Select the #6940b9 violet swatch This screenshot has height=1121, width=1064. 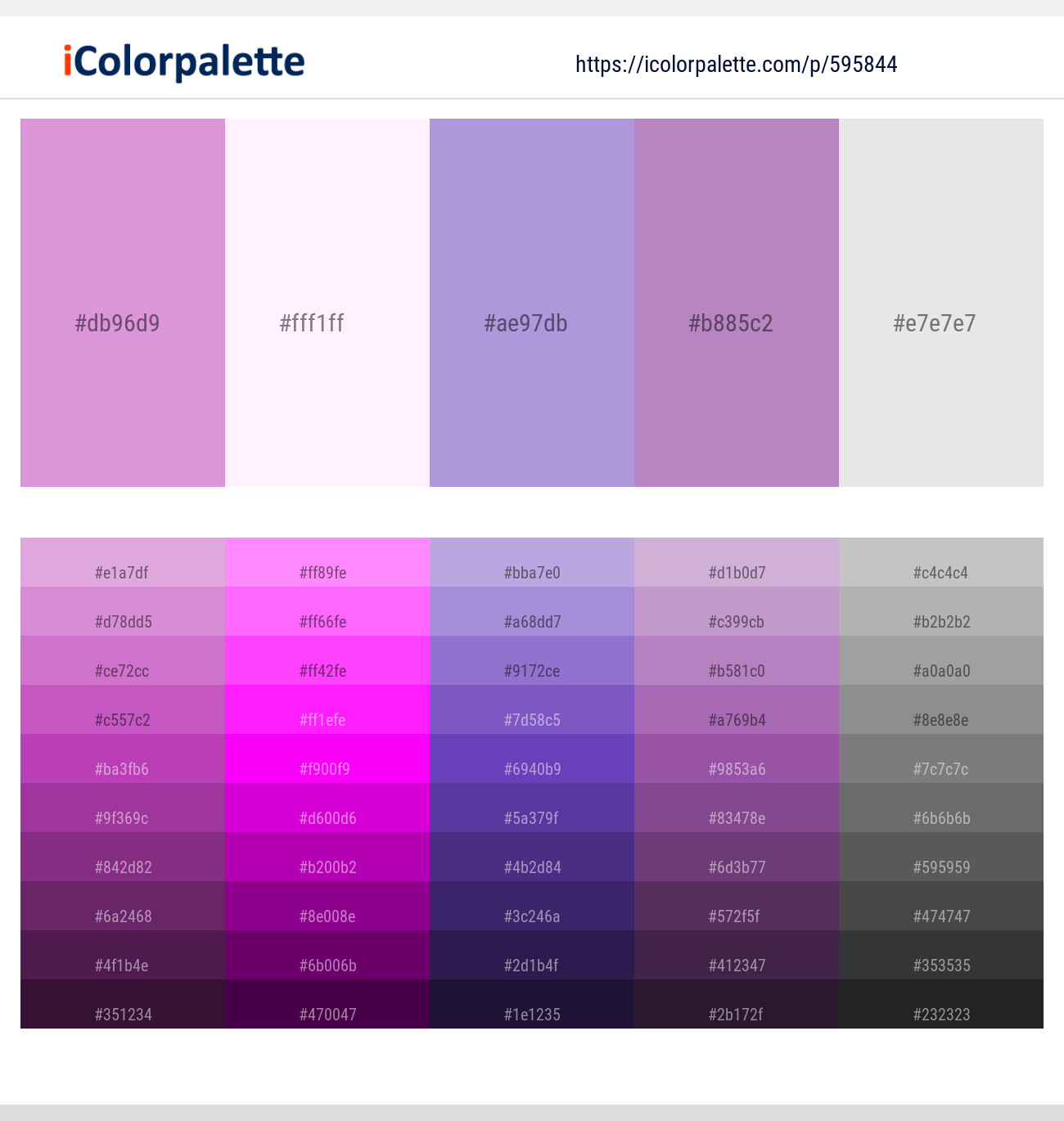(x=531, y=769)
